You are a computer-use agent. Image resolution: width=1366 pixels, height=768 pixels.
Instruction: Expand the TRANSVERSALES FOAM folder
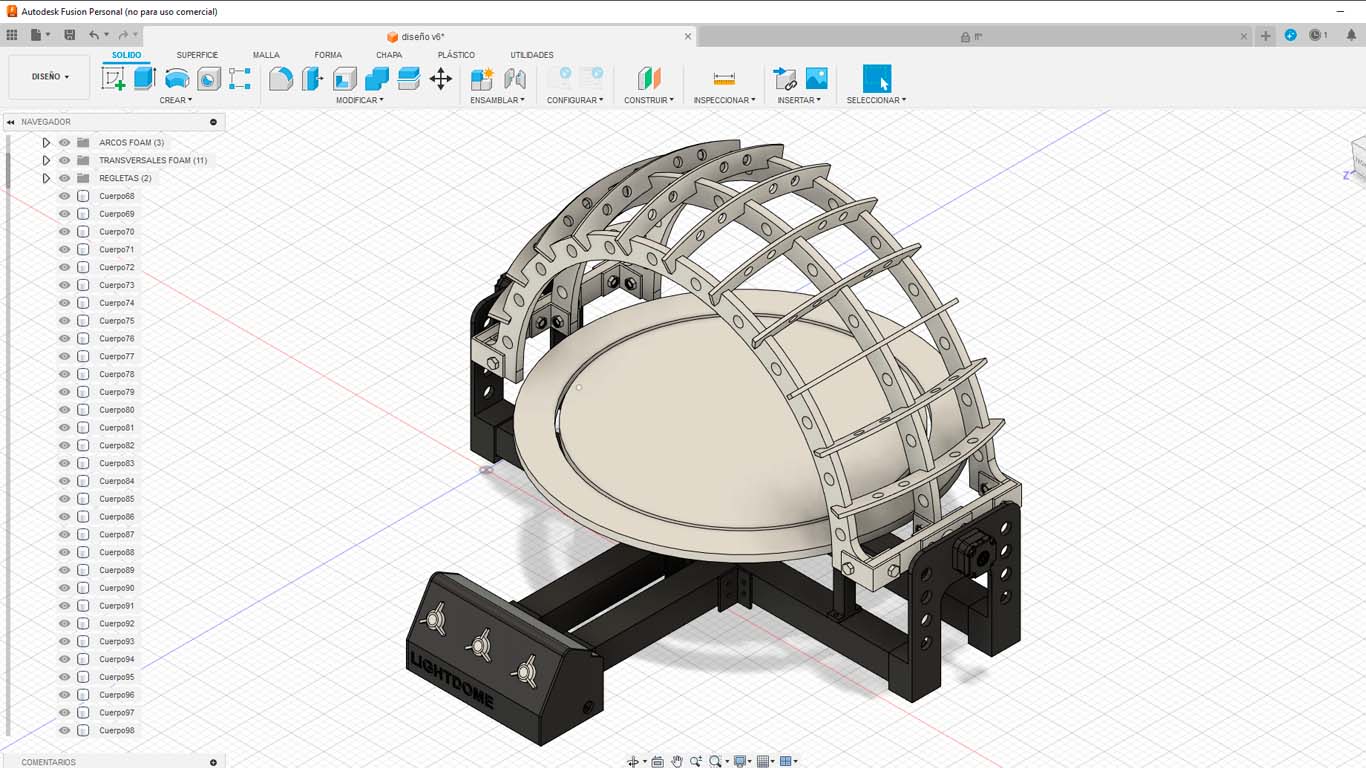[x=46, y=160]
